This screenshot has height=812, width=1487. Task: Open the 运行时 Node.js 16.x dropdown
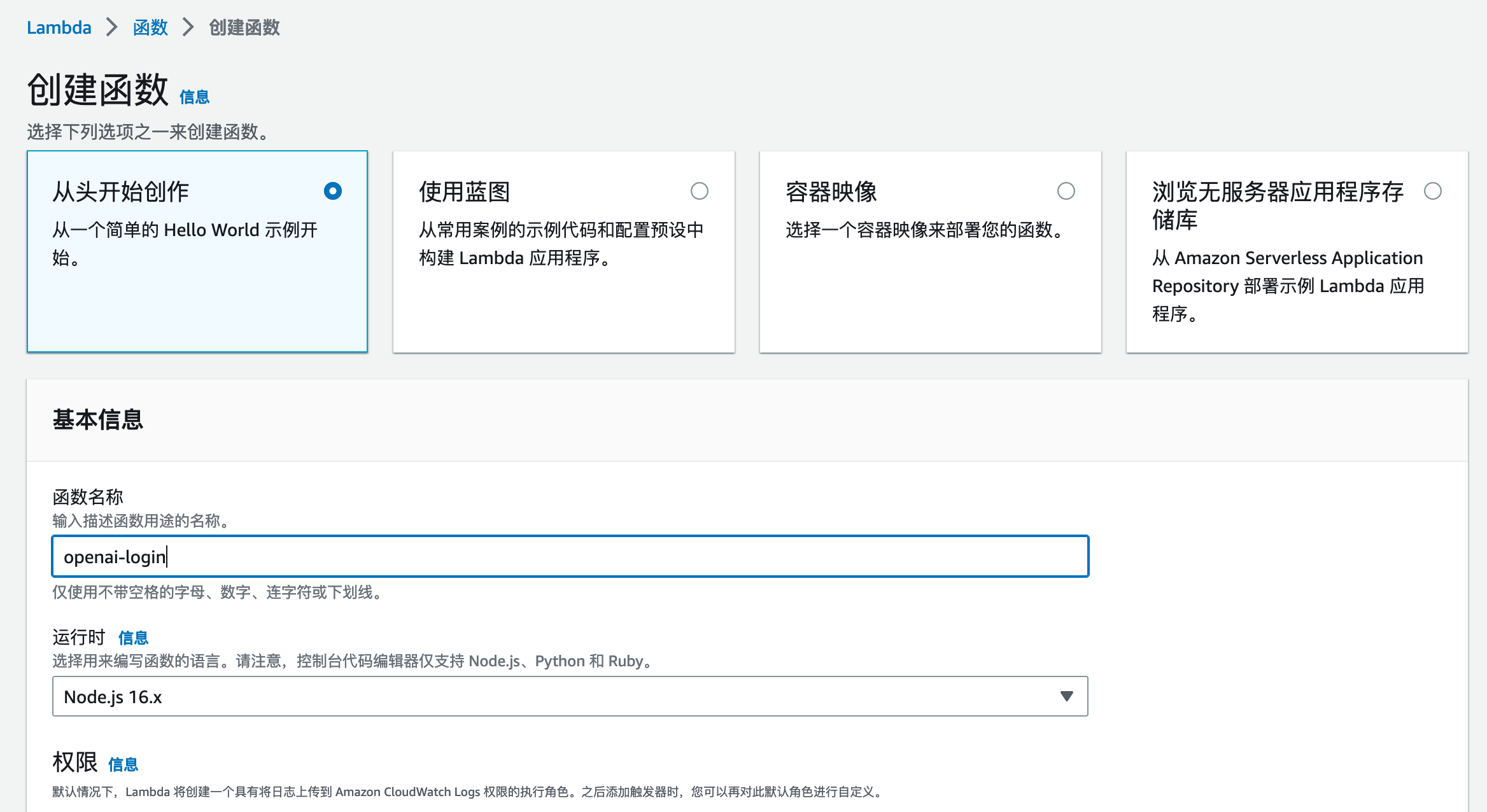click(x=570, y=697)
